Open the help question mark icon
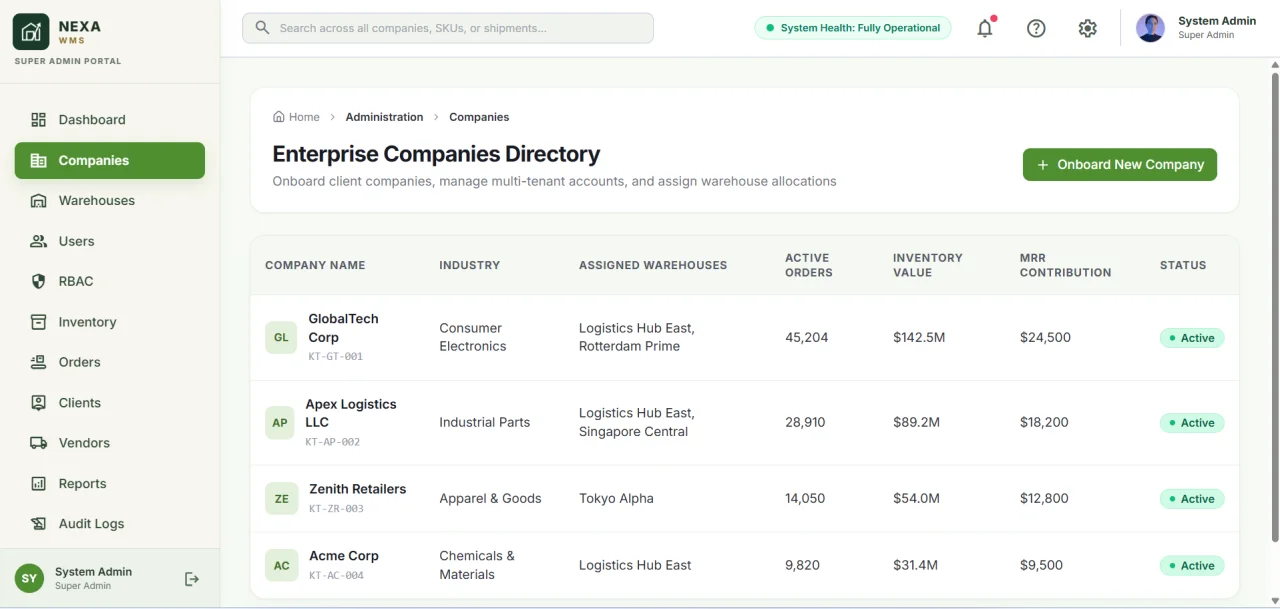Image resolution: width=1280 pixels, height=609 pixels. (1036, 28)
